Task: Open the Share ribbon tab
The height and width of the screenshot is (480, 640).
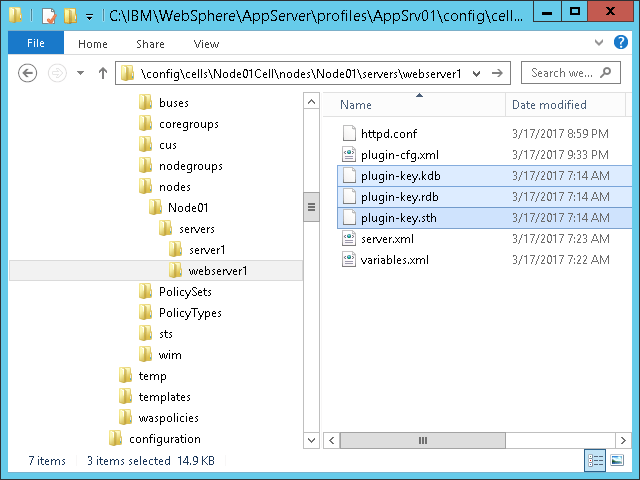Action: [x=151, y=44]
